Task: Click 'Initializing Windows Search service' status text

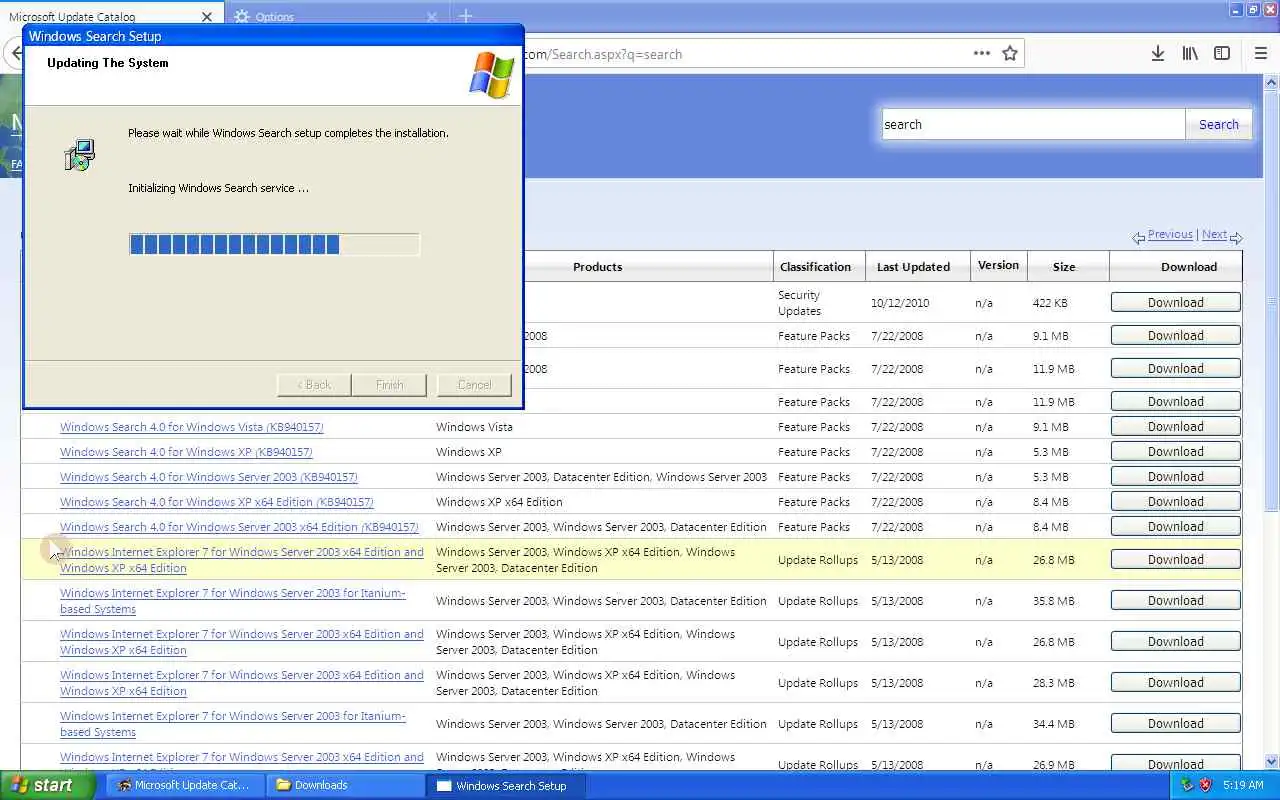Action: pyautogui.click(x=218, y=188)
